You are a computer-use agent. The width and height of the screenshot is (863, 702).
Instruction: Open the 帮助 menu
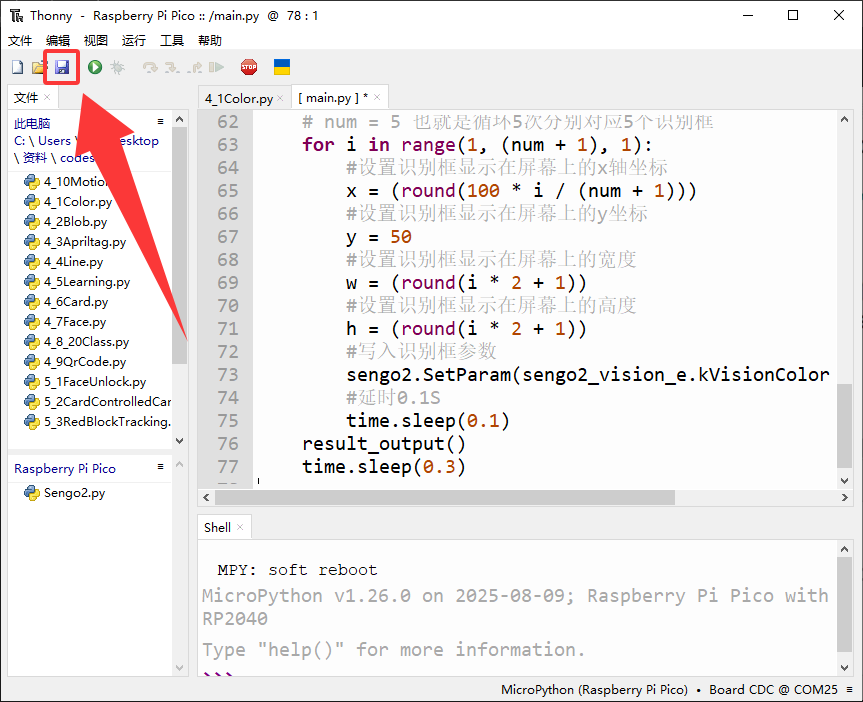[x=210, y=41]
